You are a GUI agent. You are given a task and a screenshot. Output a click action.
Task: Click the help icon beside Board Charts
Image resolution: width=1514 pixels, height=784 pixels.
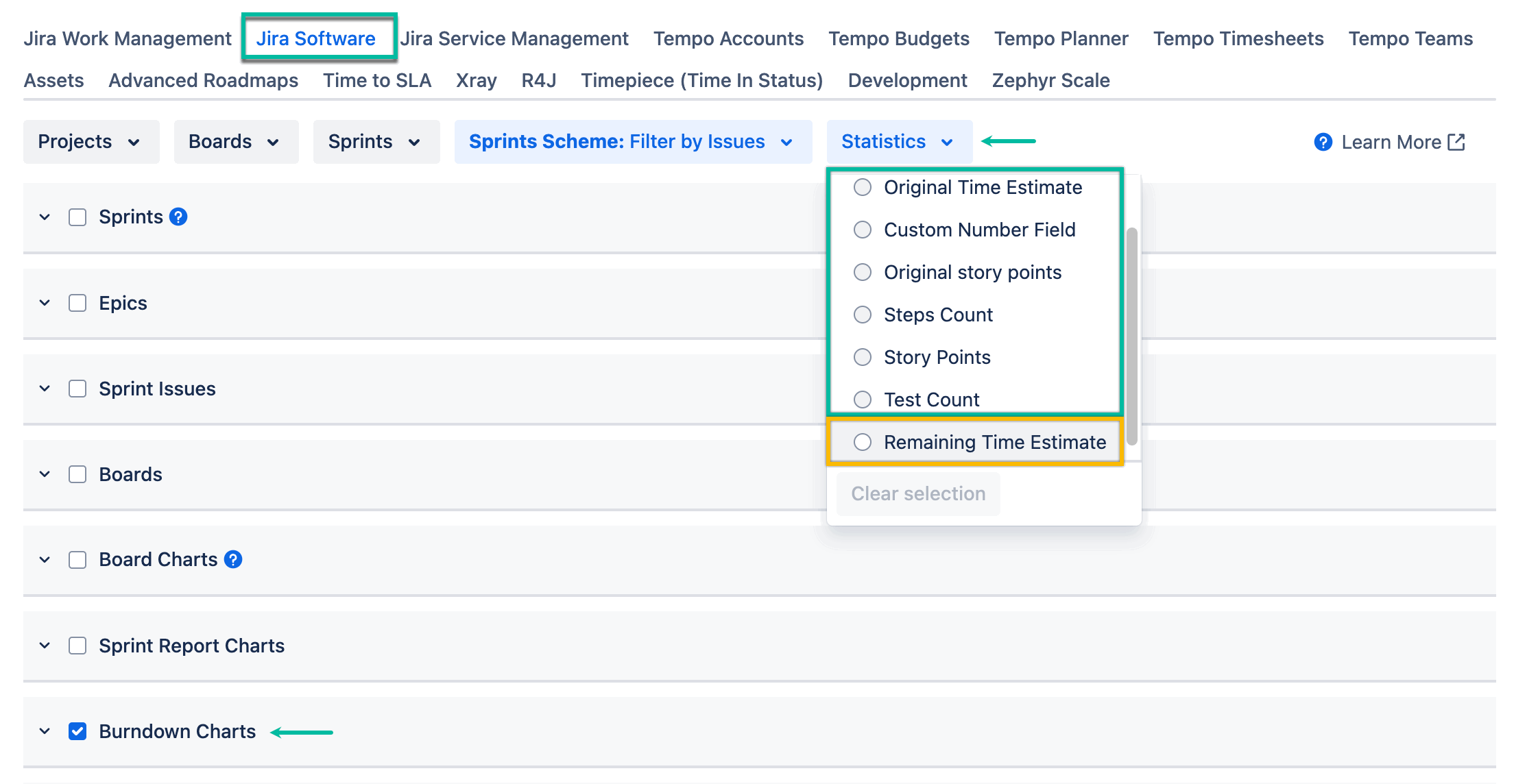point(233,560)
